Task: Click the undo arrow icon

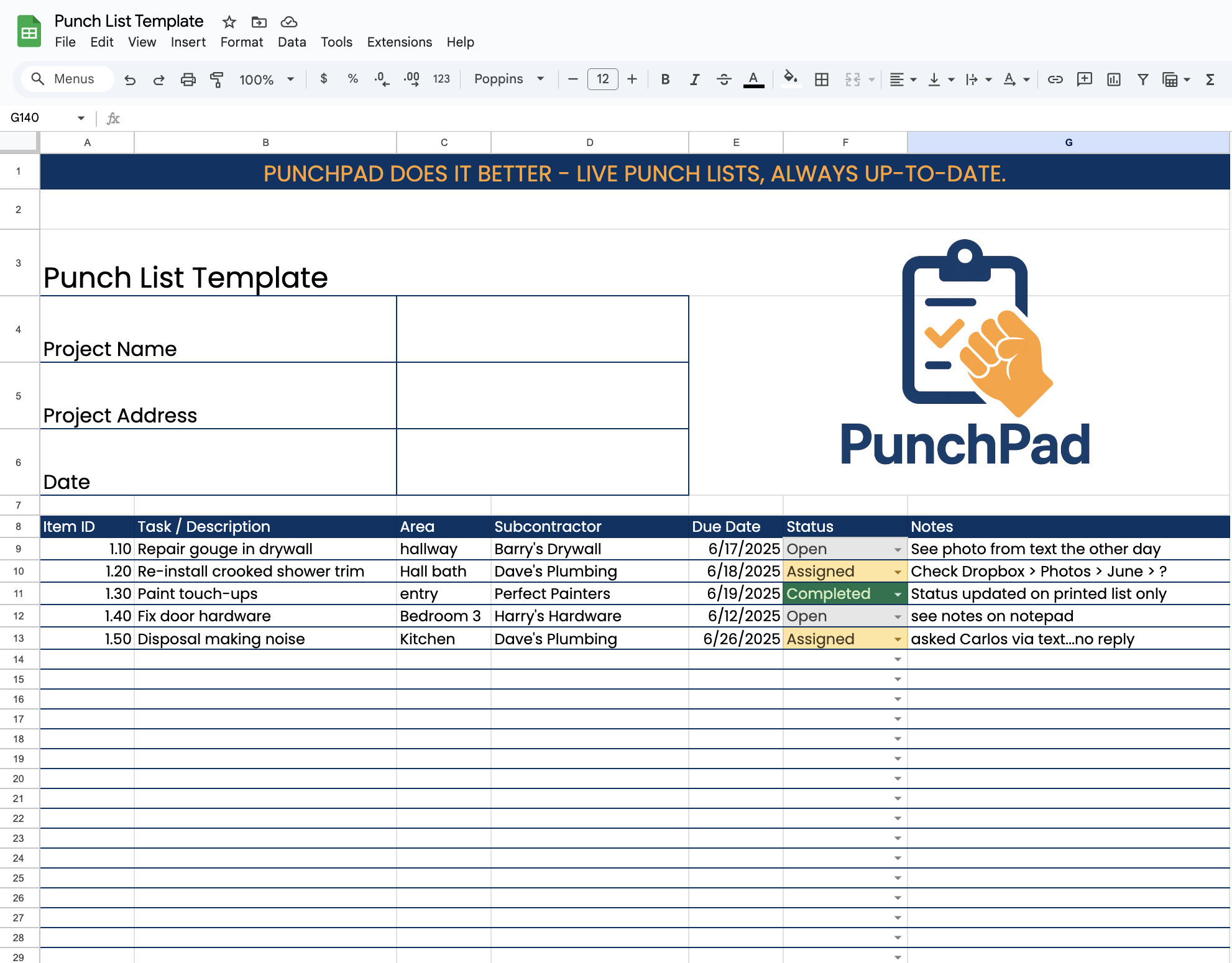Action: [130, 80]
